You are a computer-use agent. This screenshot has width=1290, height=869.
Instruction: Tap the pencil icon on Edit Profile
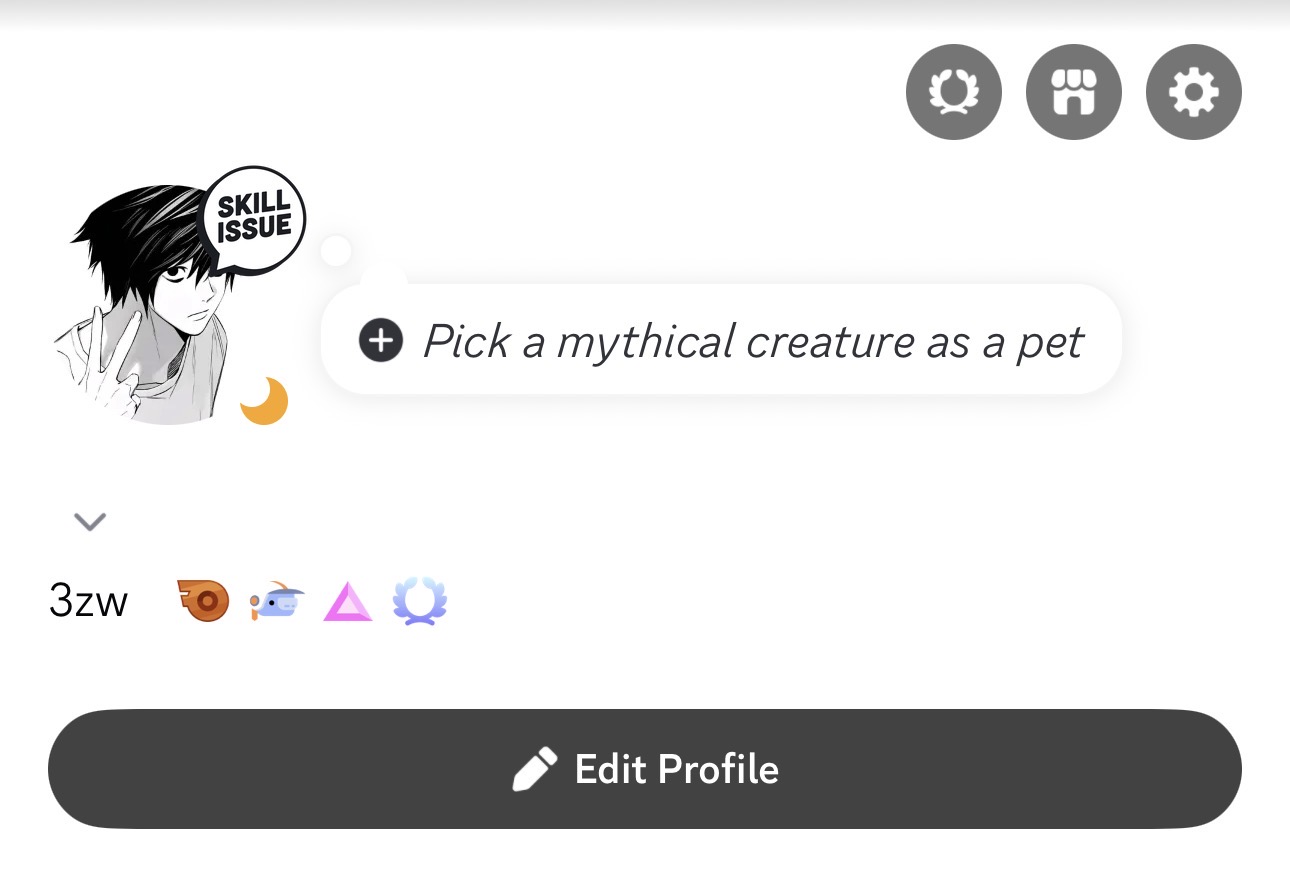[x=534, y=770]
